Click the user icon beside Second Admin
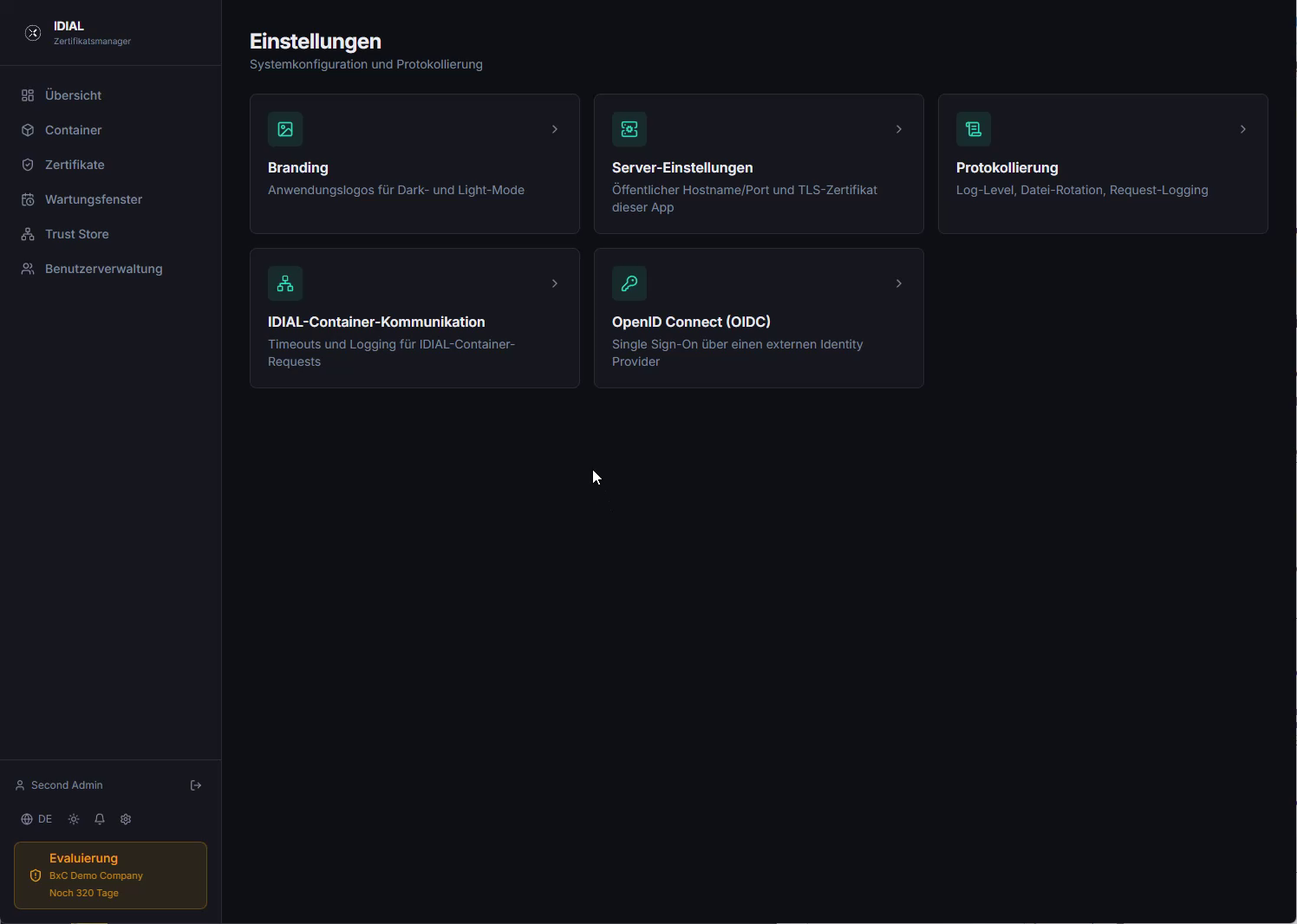Viewport: 1297px width, 924px height. coord(20,785)
